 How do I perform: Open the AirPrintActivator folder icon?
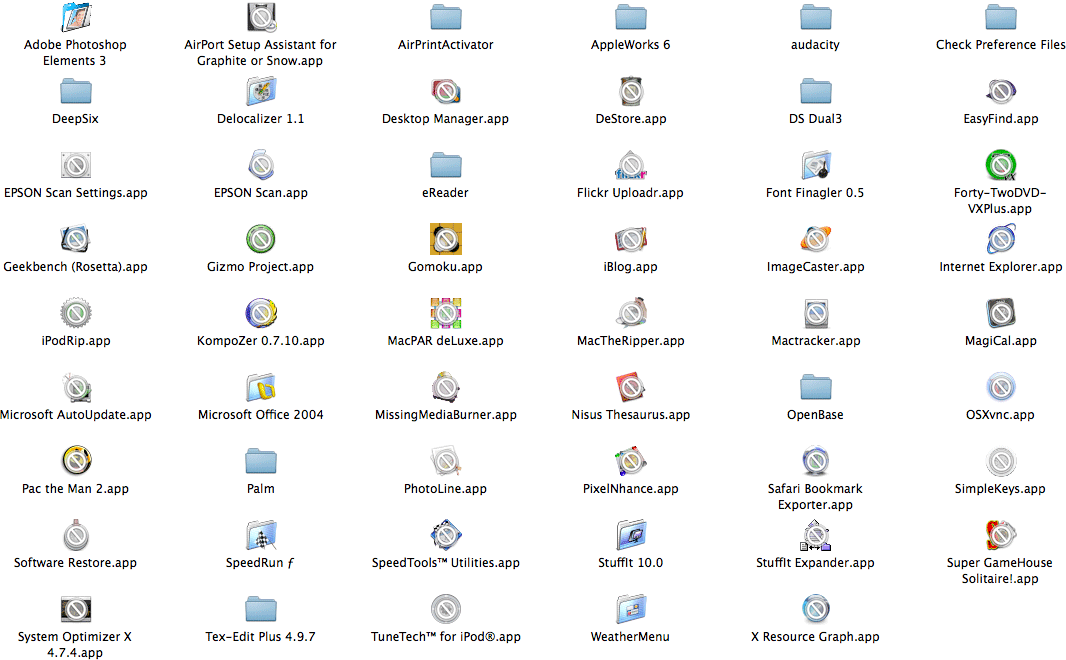point(446,17)
